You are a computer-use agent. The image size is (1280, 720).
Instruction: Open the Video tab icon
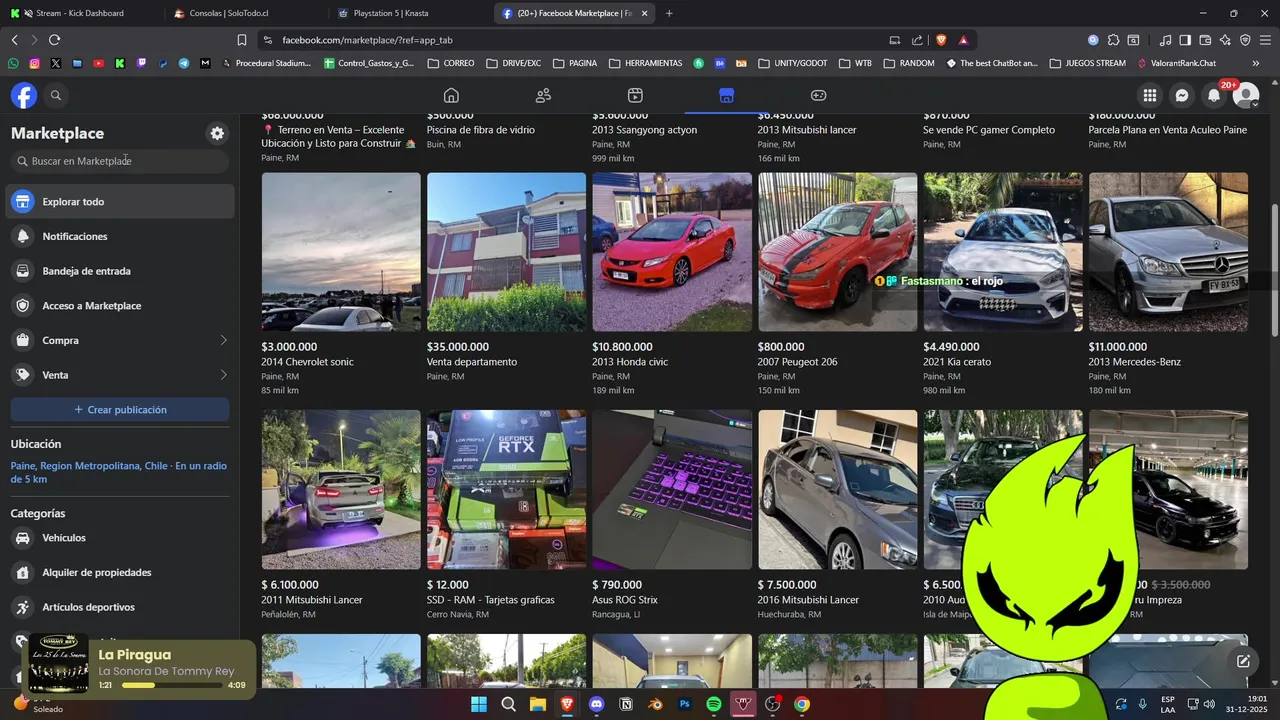tap(635, 95)
